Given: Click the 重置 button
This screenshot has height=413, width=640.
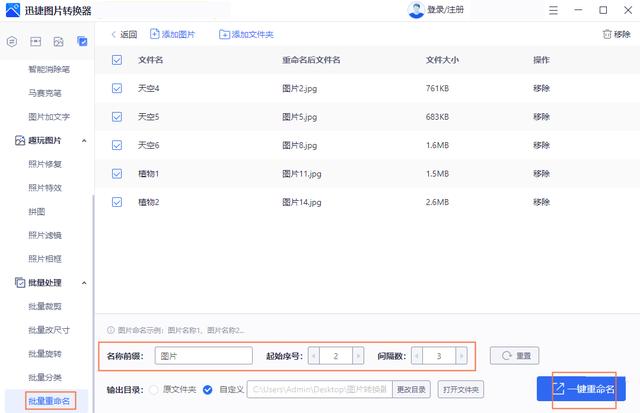Looking at the screenshot, I should [514, 356].
